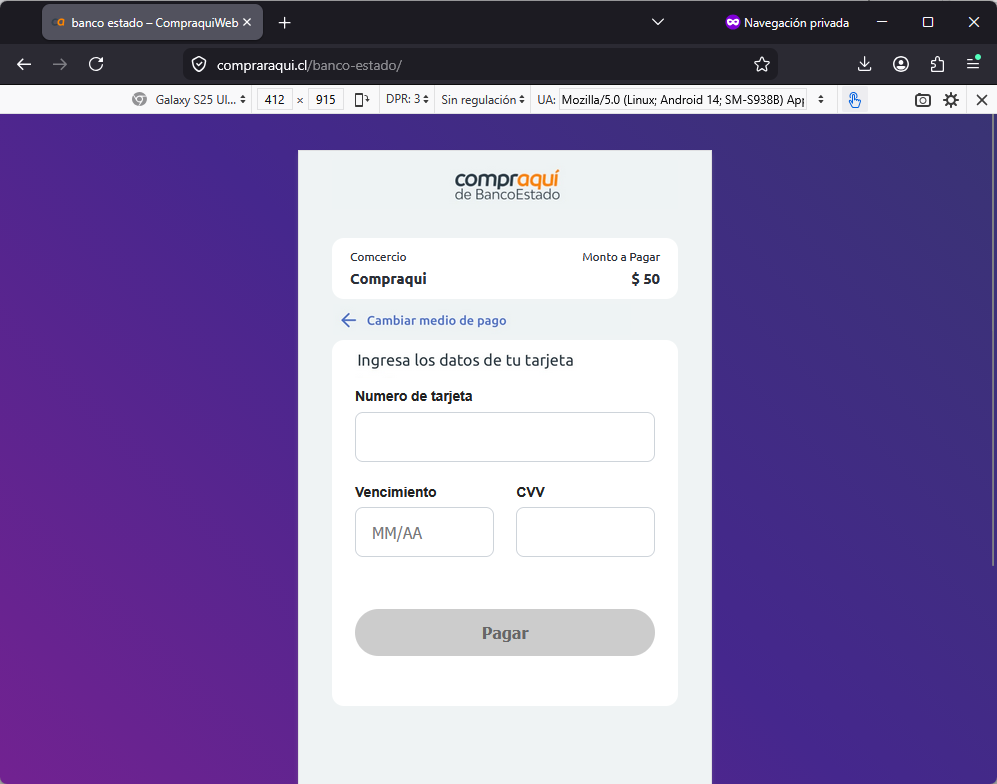Open responsive design mode settings gear
This screenshot has width=997, height=784.
click(951, 100)
